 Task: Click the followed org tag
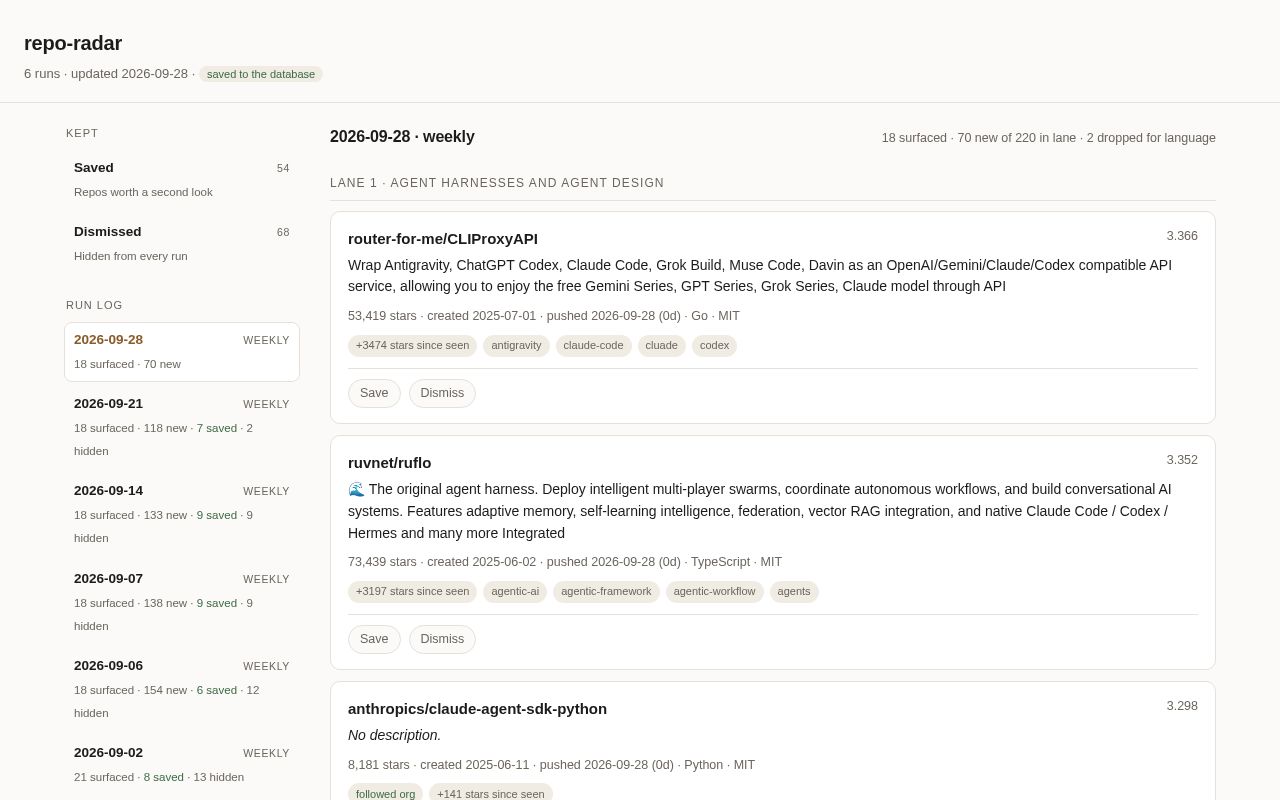click(385, 794)
